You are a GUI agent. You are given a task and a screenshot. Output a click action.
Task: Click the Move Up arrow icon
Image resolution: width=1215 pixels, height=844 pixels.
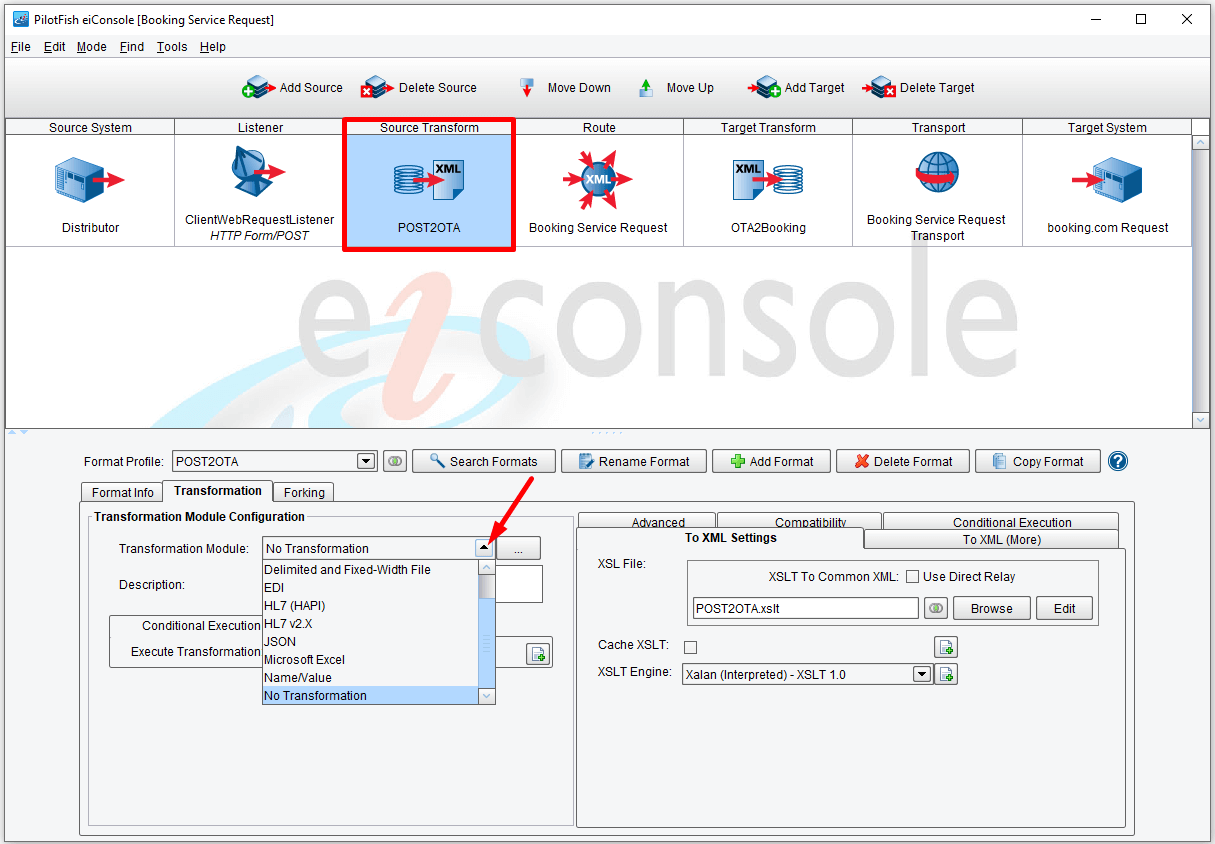coord(646,88)
